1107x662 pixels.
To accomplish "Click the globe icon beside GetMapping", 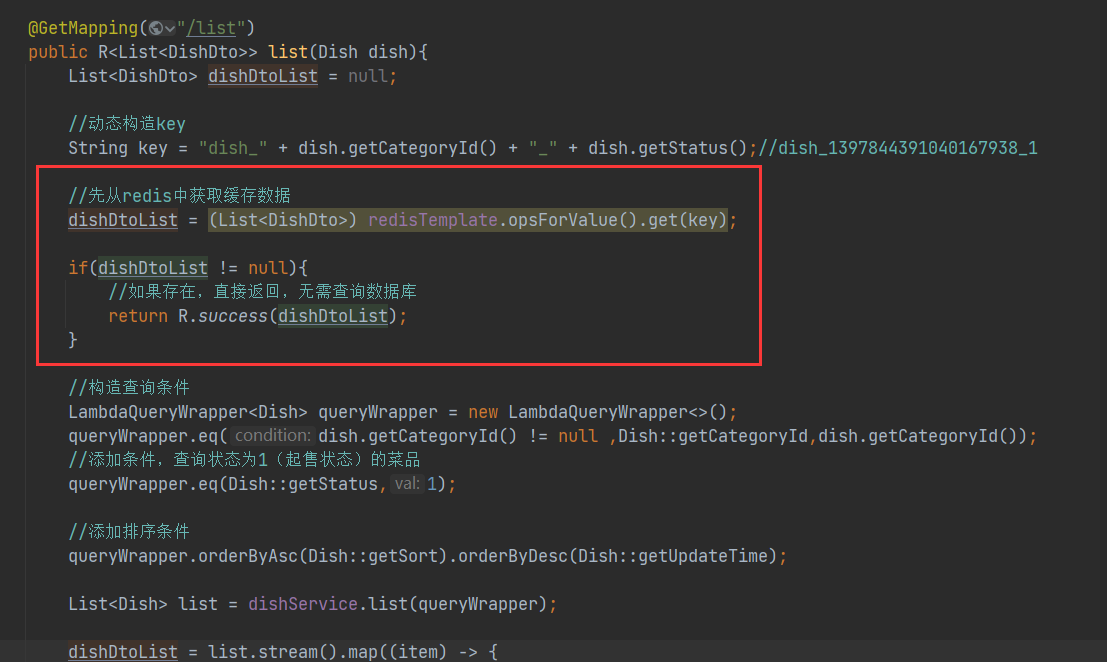I will (156, 28).
